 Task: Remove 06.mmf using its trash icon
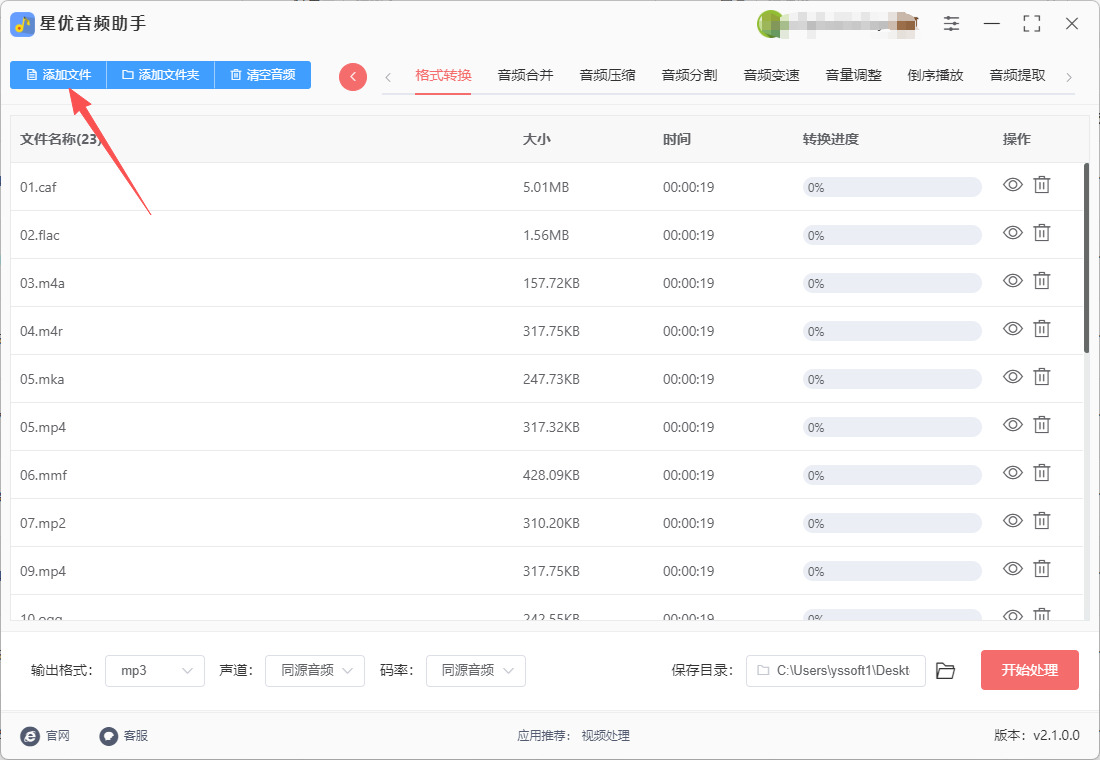[1041, 473]
